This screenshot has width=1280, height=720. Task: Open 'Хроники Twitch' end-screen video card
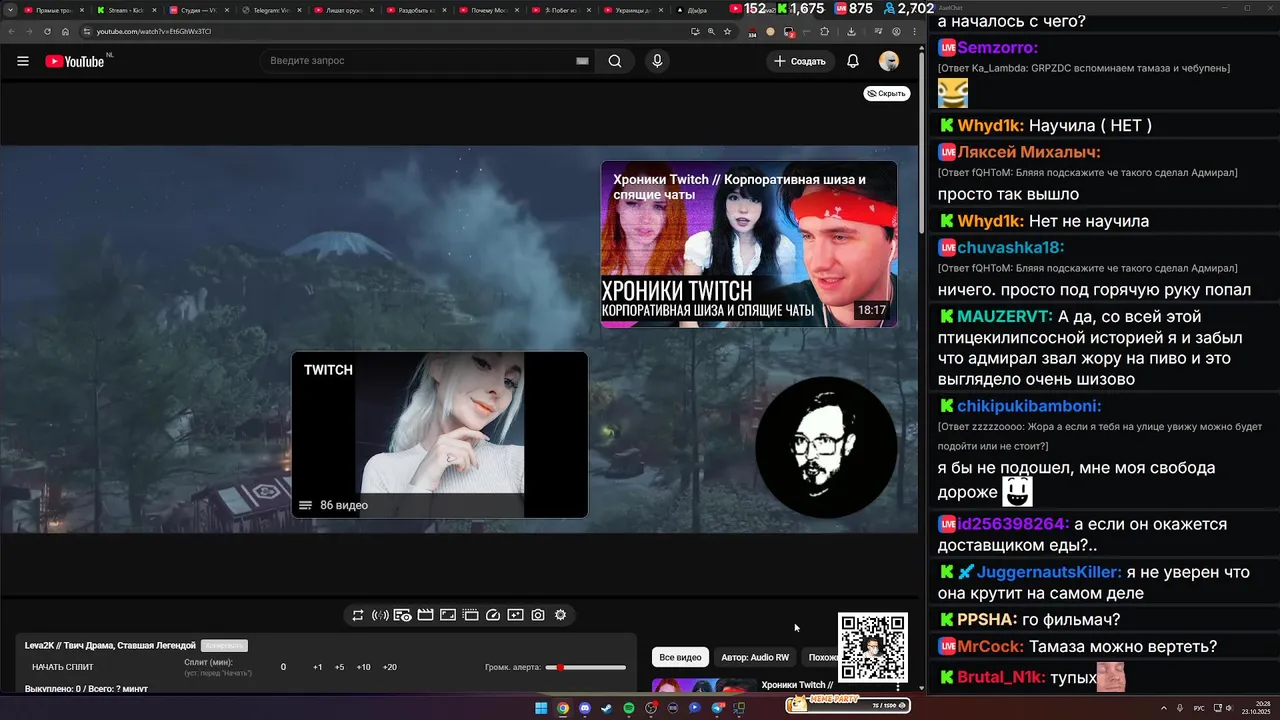749,244
